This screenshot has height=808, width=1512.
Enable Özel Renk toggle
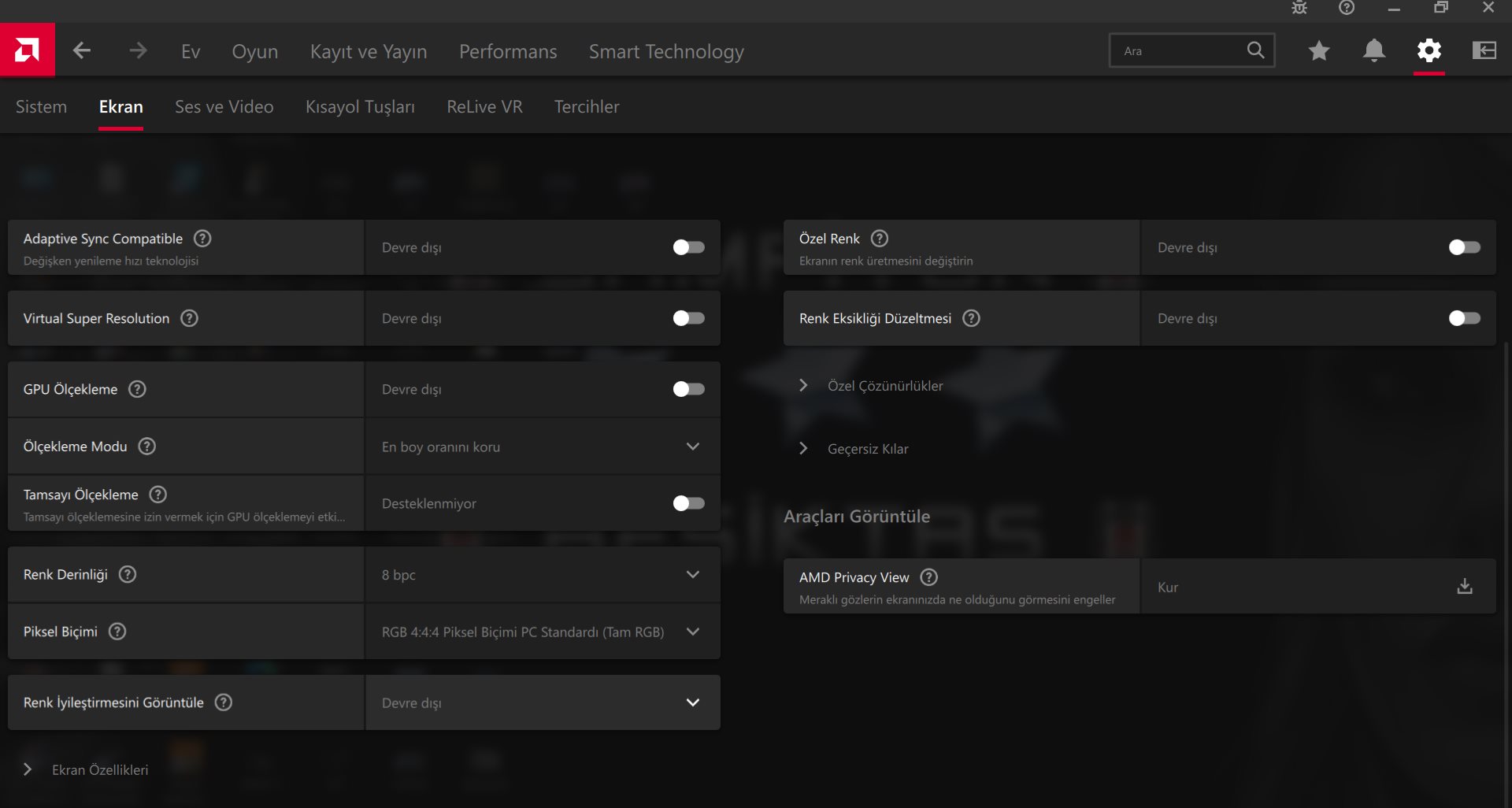pos(1465,247)
